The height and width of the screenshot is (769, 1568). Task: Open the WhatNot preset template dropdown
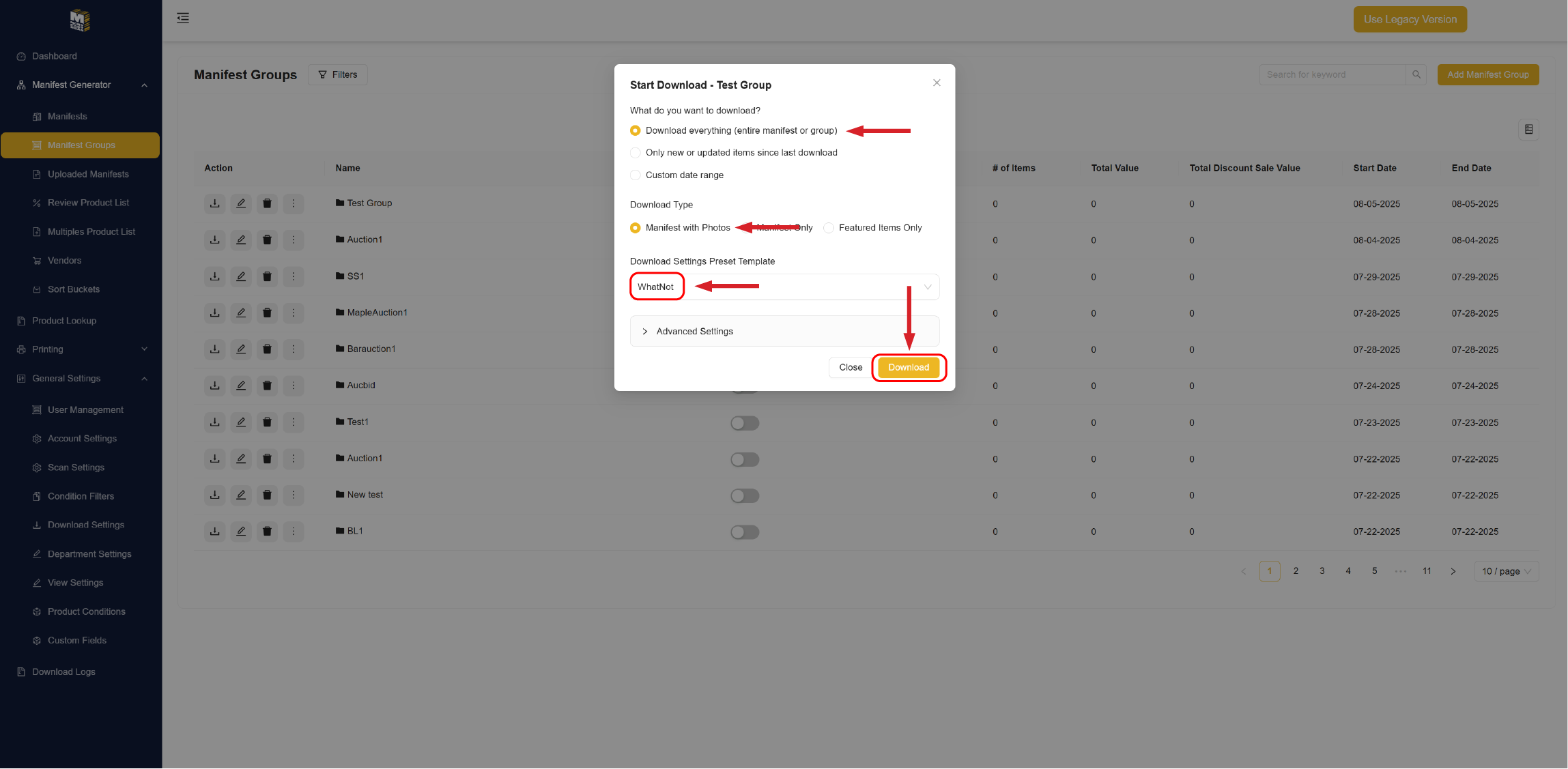(784, 287)
